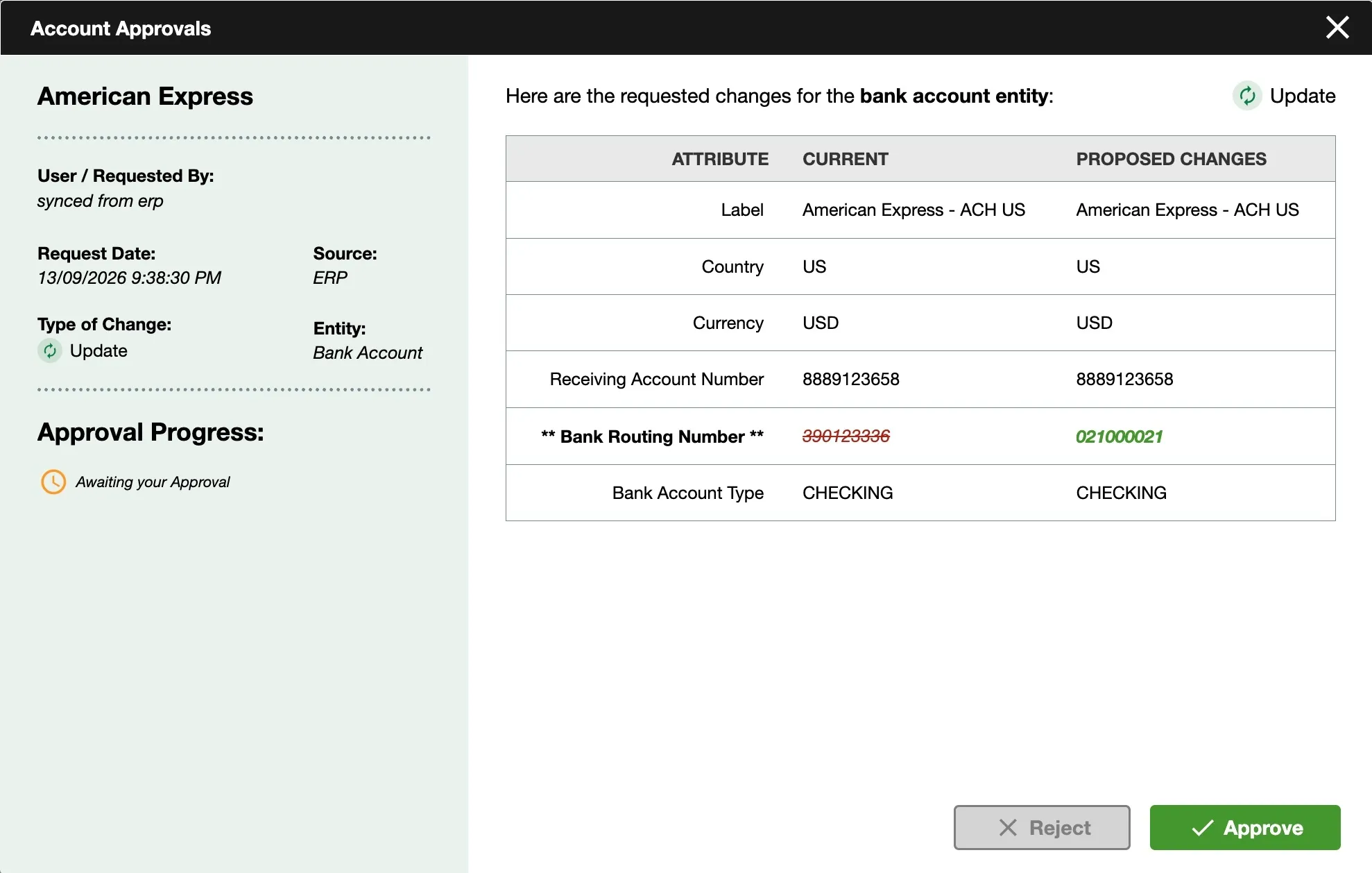Click the Source label
1372x873 pixels.
pos(345,253)
